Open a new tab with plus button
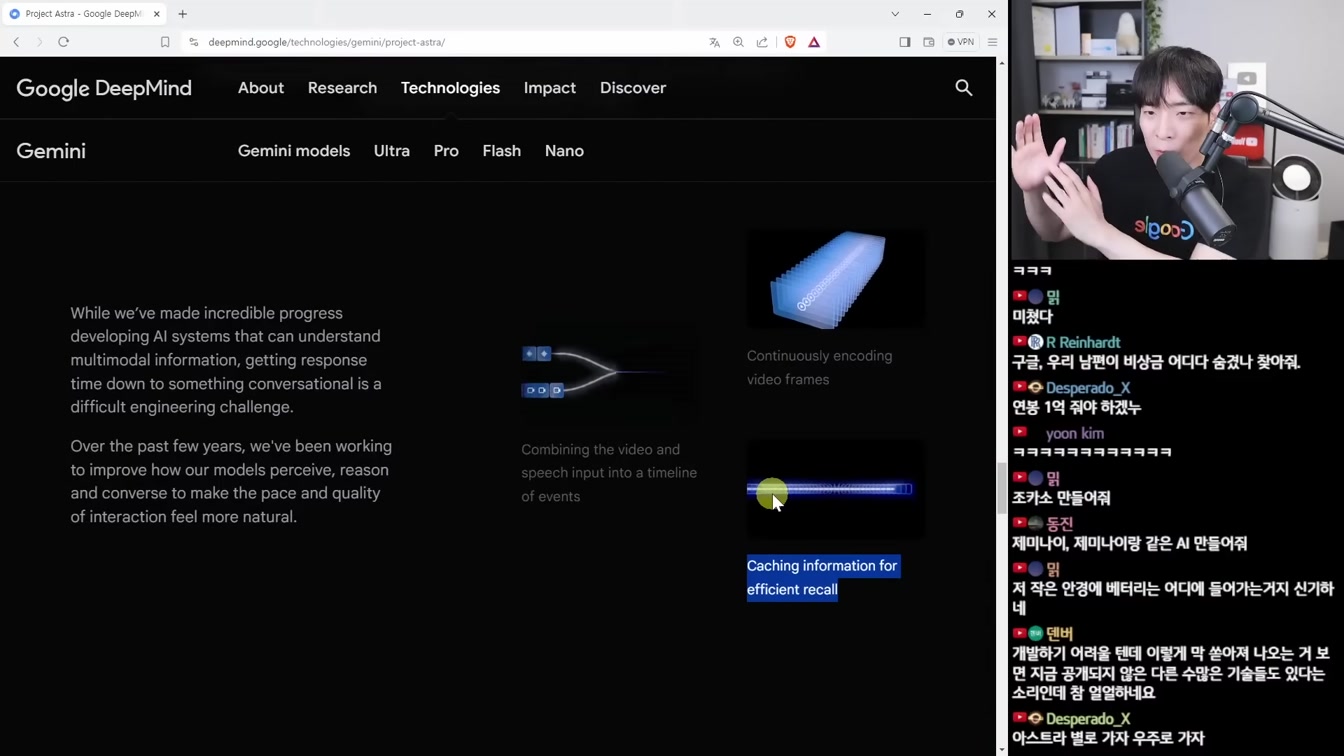Image resolution: width=1344 pixels, height=756 pixels. [182, 14]
